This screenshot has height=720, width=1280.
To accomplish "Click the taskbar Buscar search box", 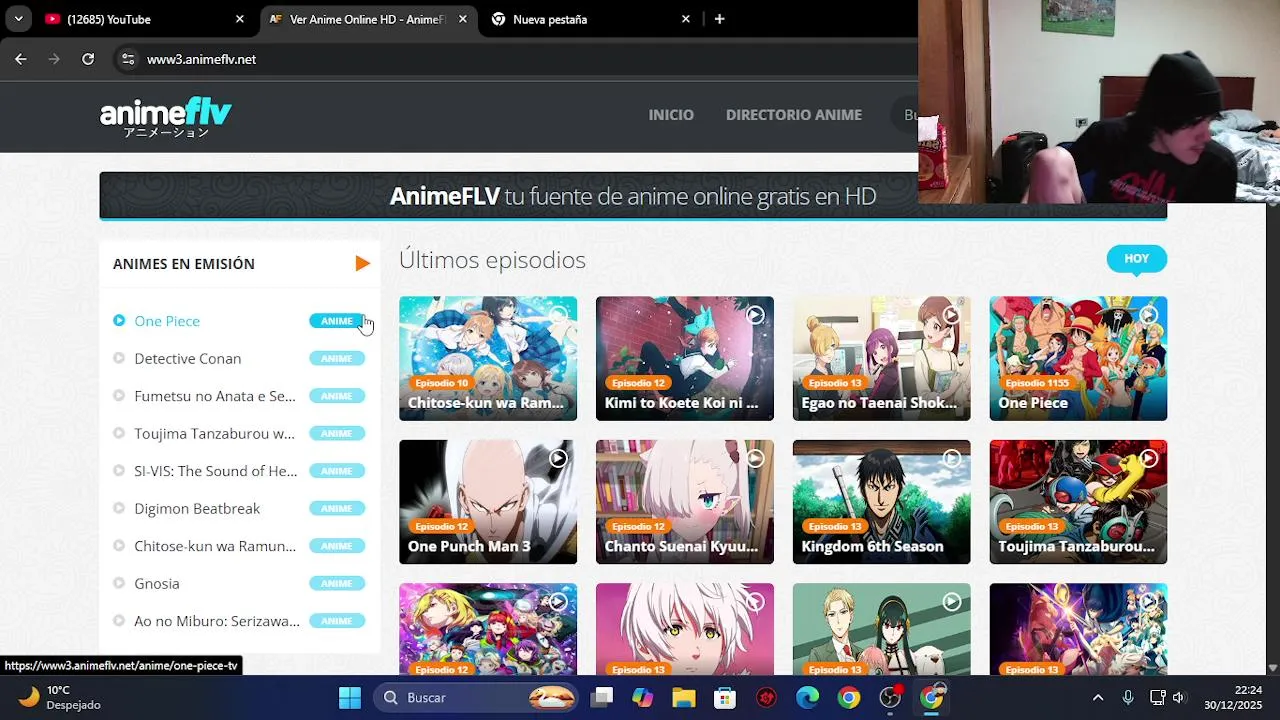I will [478, 697].
